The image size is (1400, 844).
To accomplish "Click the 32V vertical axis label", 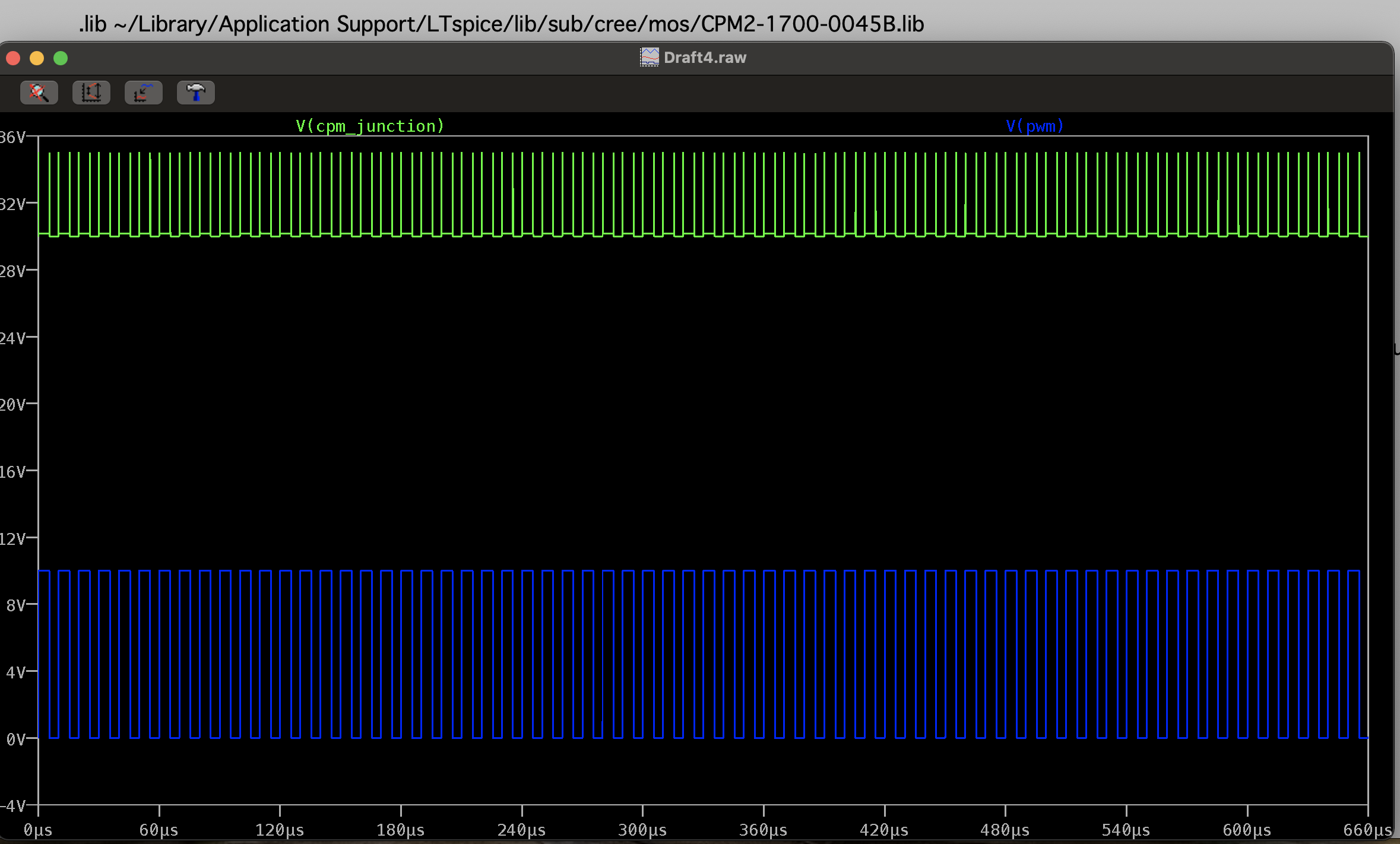I will pyautogui.click(x=12, y=205).
